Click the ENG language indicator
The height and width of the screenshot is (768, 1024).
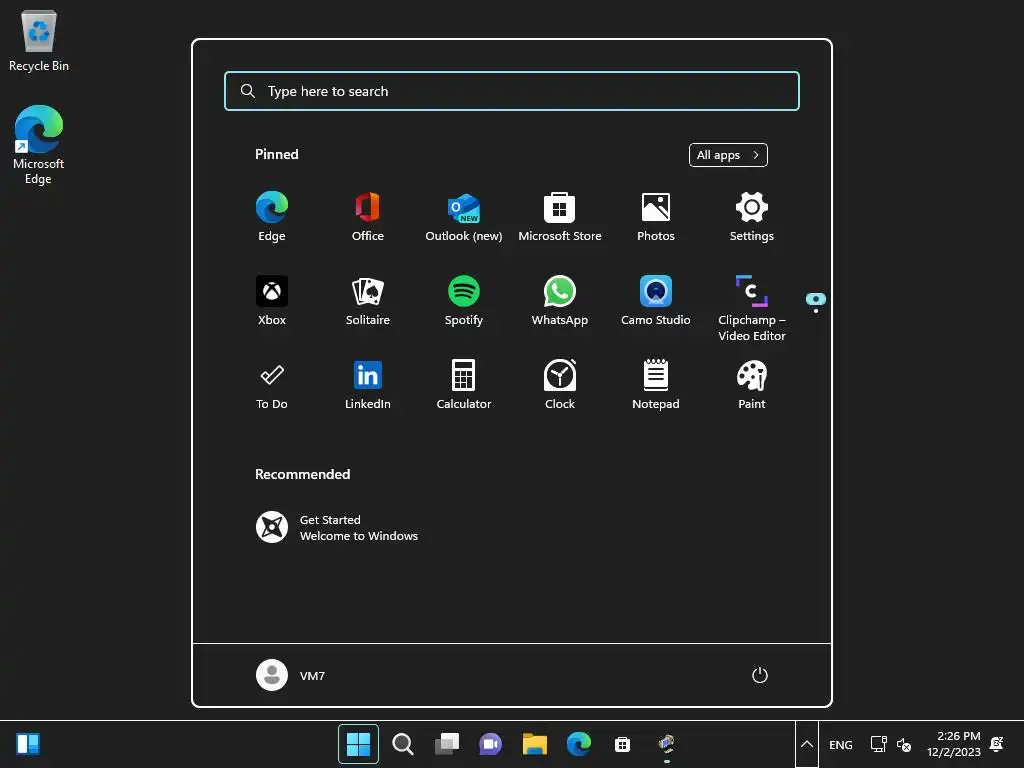point(840,744)
